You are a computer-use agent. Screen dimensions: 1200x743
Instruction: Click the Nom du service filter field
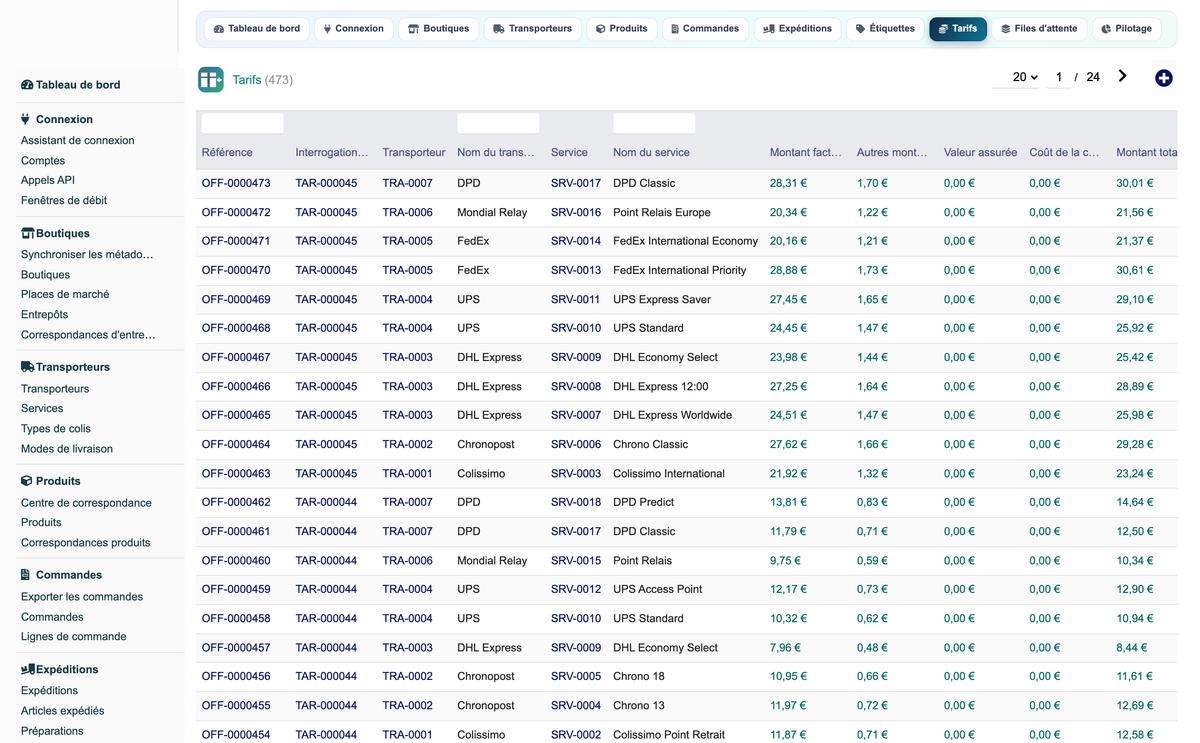coord(654,123)
